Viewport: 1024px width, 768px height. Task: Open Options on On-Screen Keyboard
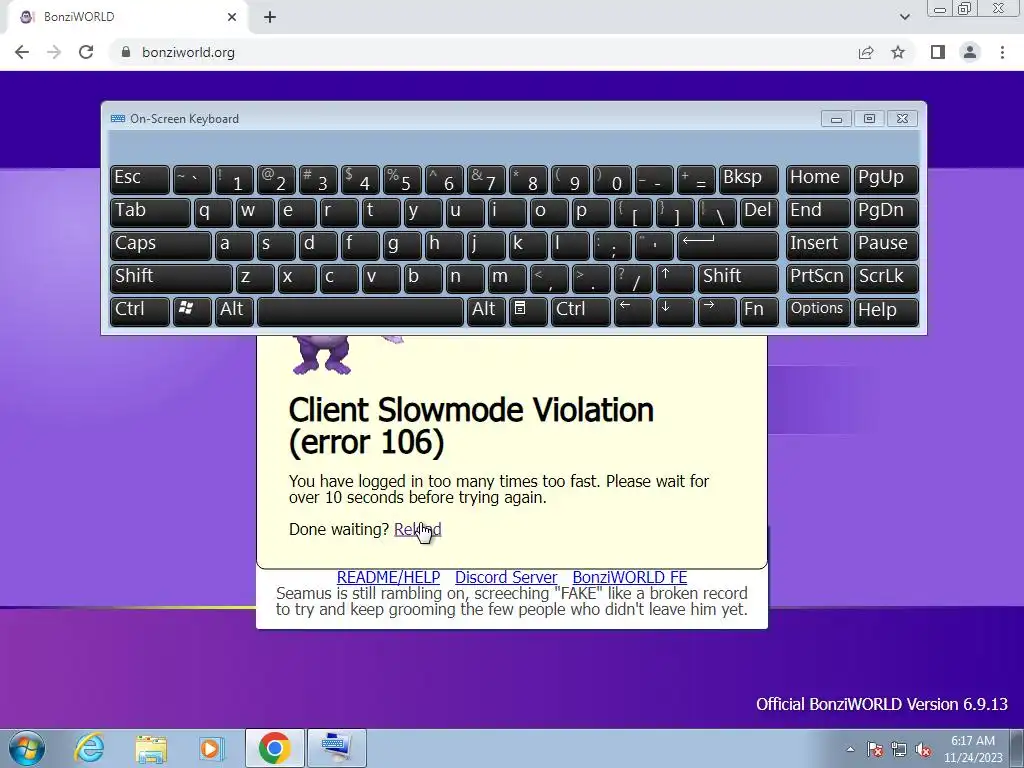818,310
